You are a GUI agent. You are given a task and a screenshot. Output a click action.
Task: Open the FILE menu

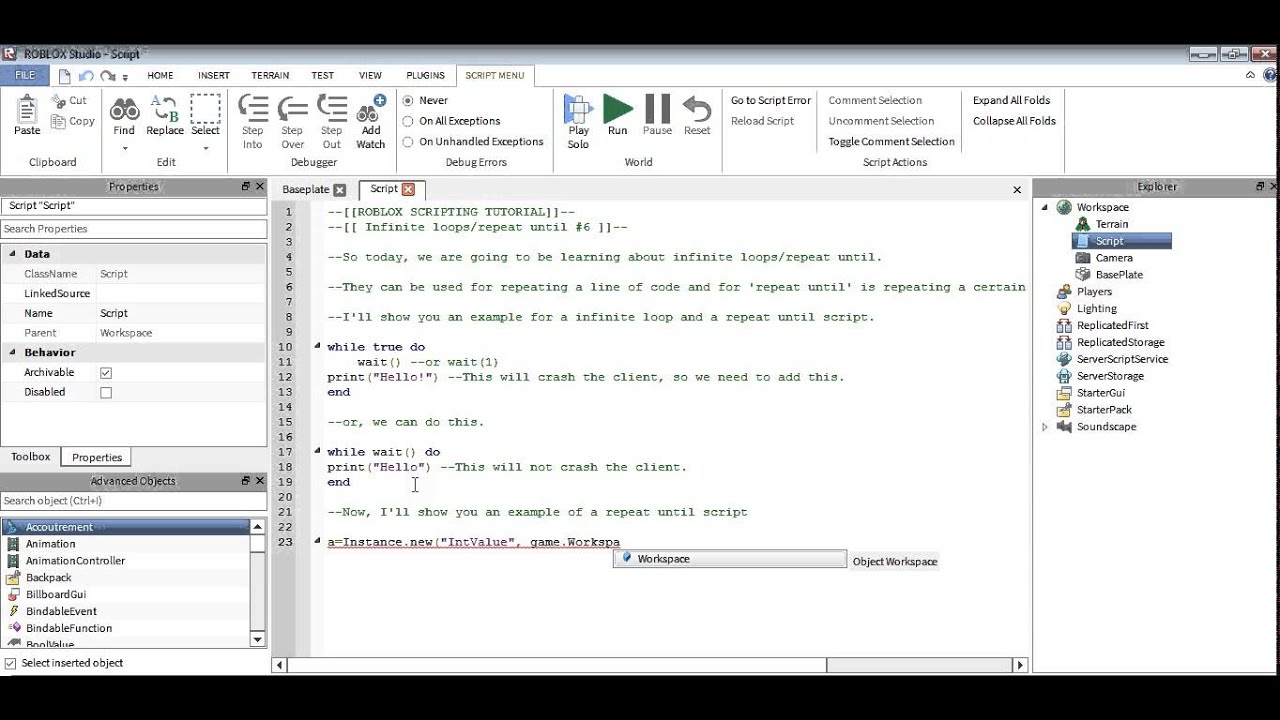point(25,75)
